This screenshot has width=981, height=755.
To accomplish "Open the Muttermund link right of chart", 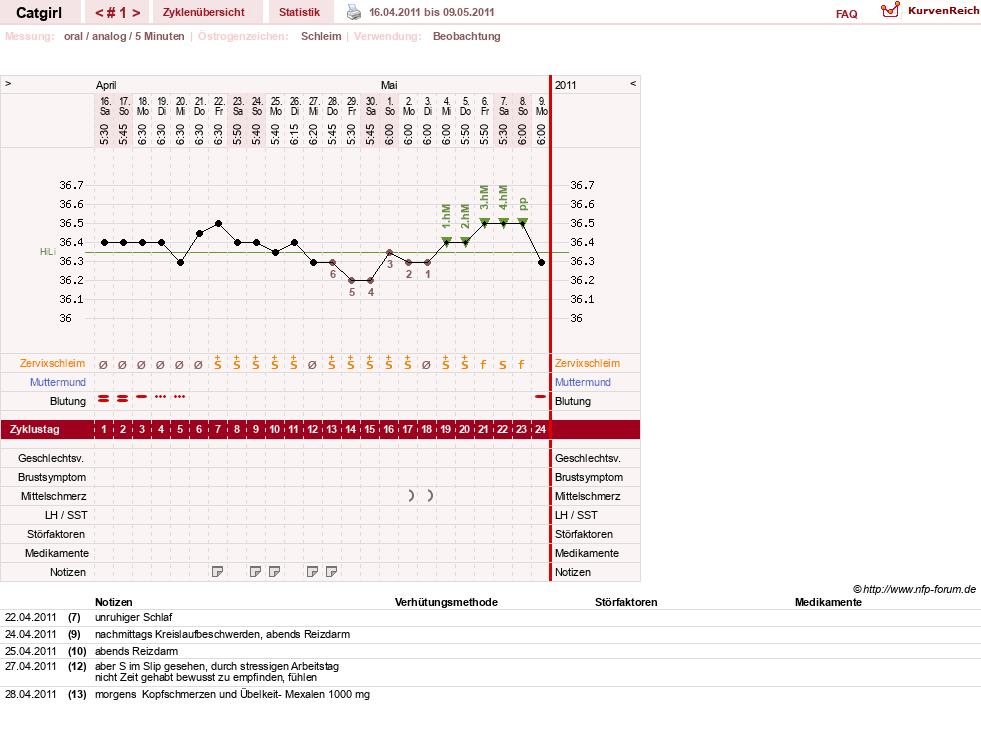I will tap(582, 382).
